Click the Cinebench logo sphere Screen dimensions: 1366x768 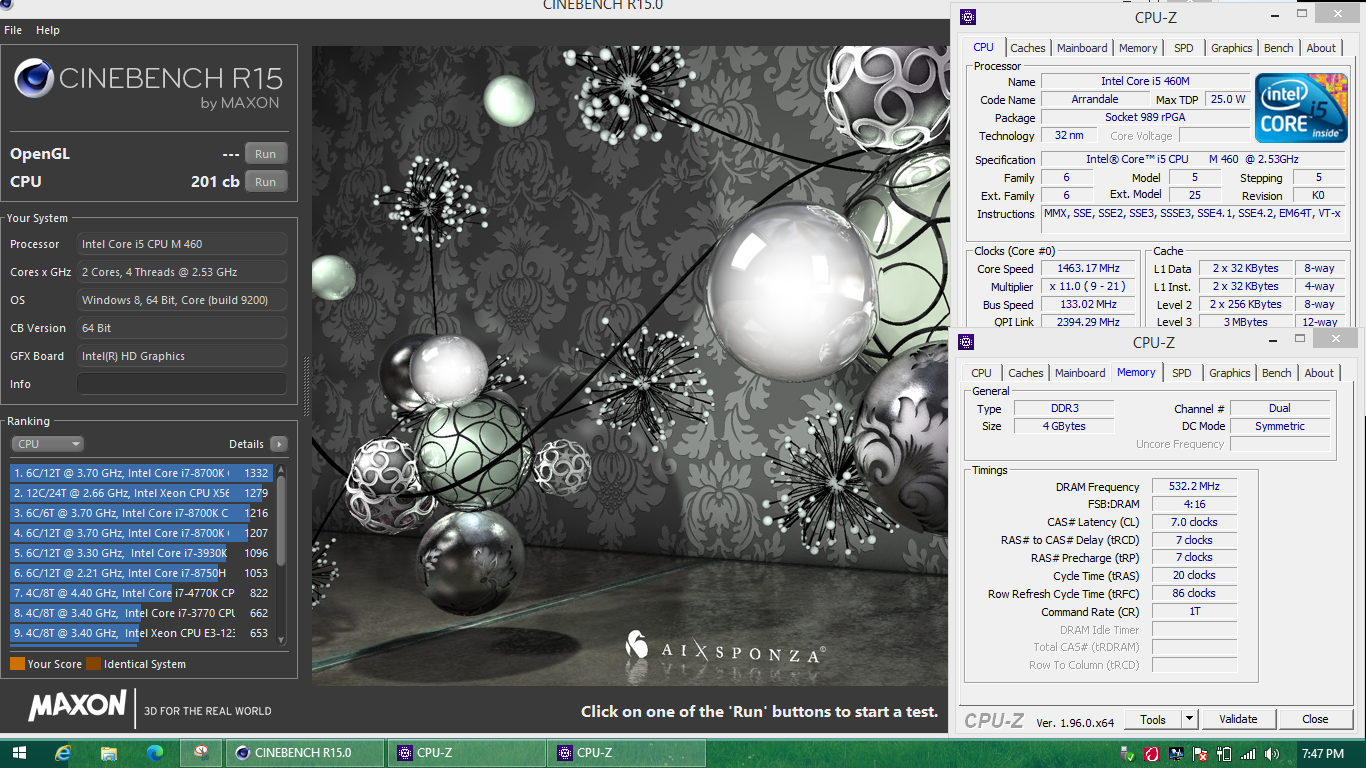[33, 78]
